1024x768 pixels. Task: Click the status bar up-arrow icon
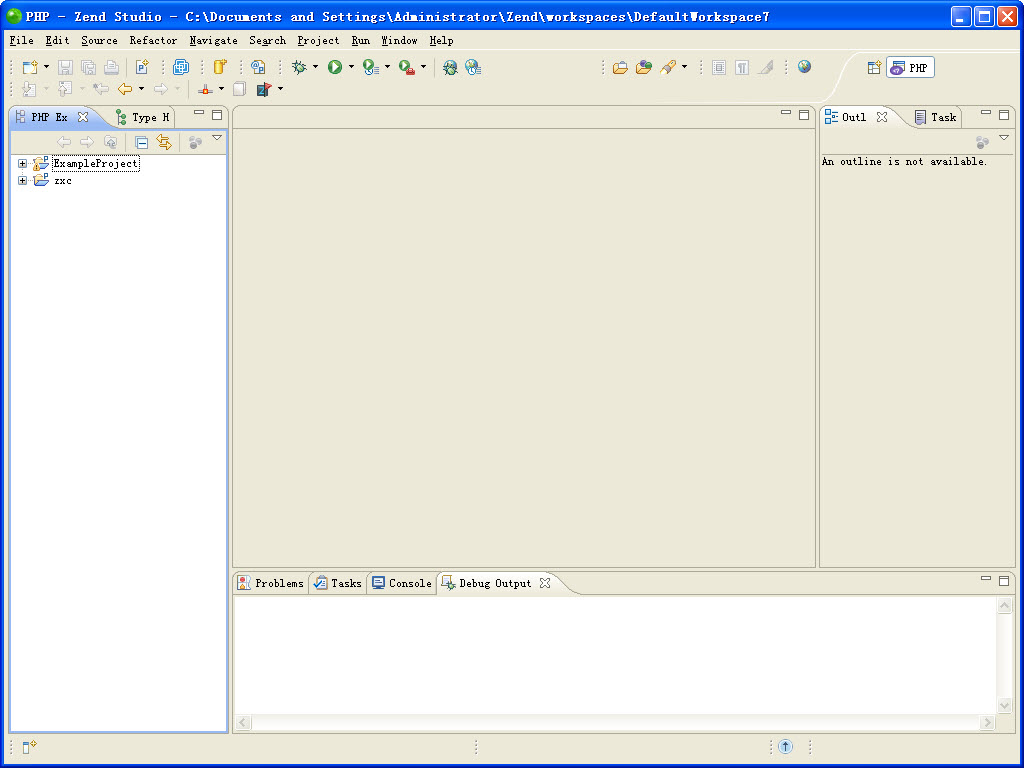pyautogui.click(x=786, y=746)
